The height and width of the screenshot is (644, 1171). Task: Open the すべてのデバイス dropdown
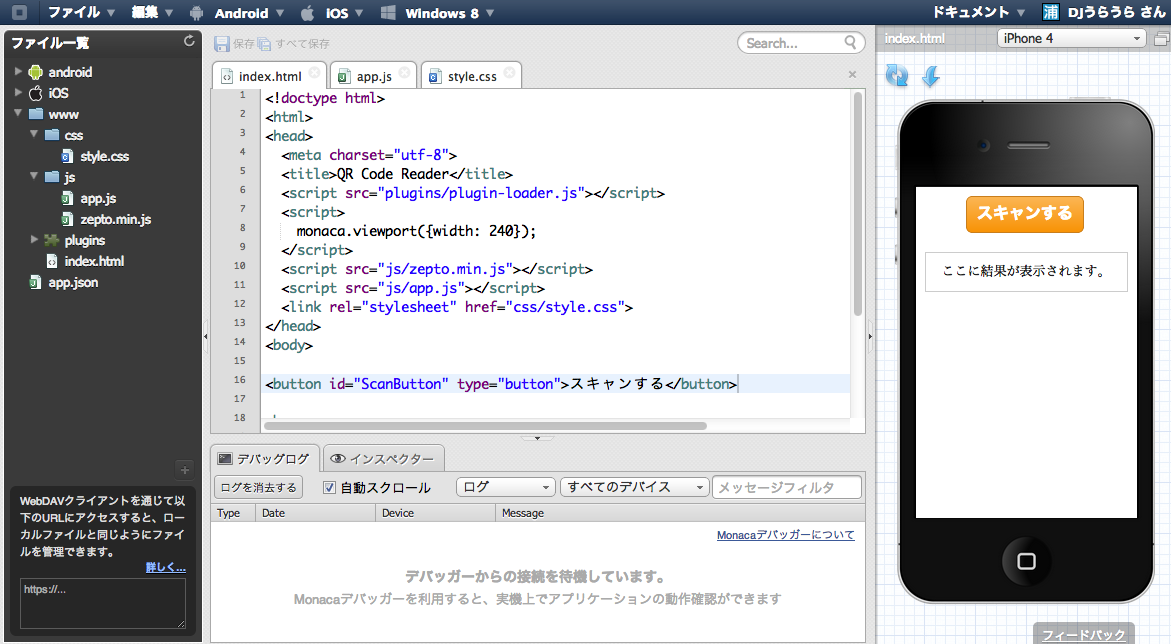click(634, 487)
